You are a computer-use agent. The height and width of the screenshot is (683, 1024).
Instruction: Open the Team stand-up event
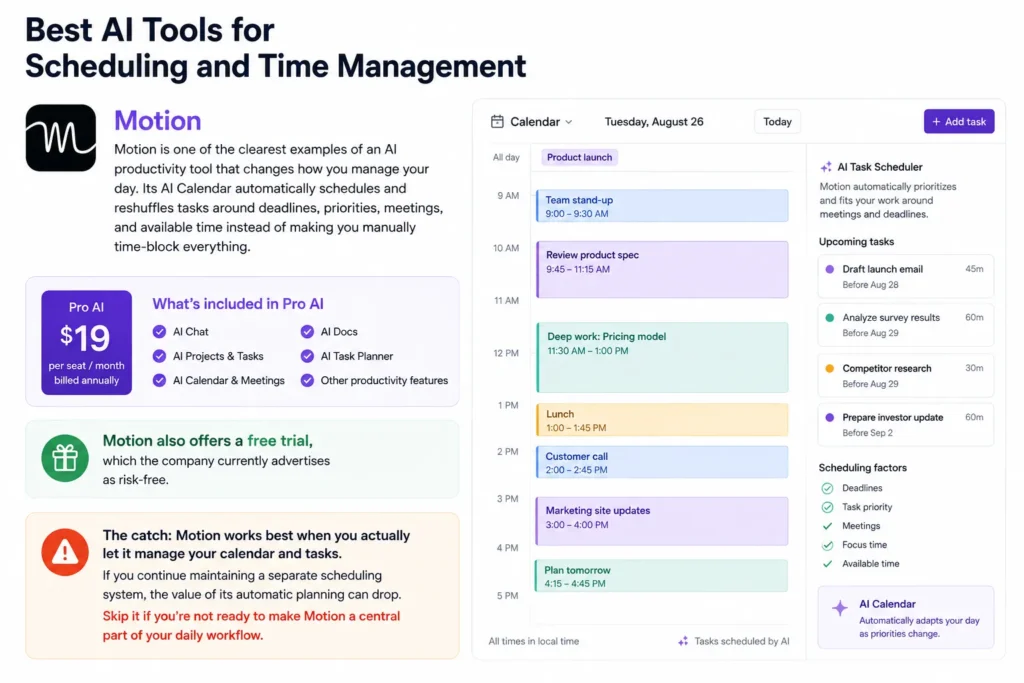pos(662,206)
